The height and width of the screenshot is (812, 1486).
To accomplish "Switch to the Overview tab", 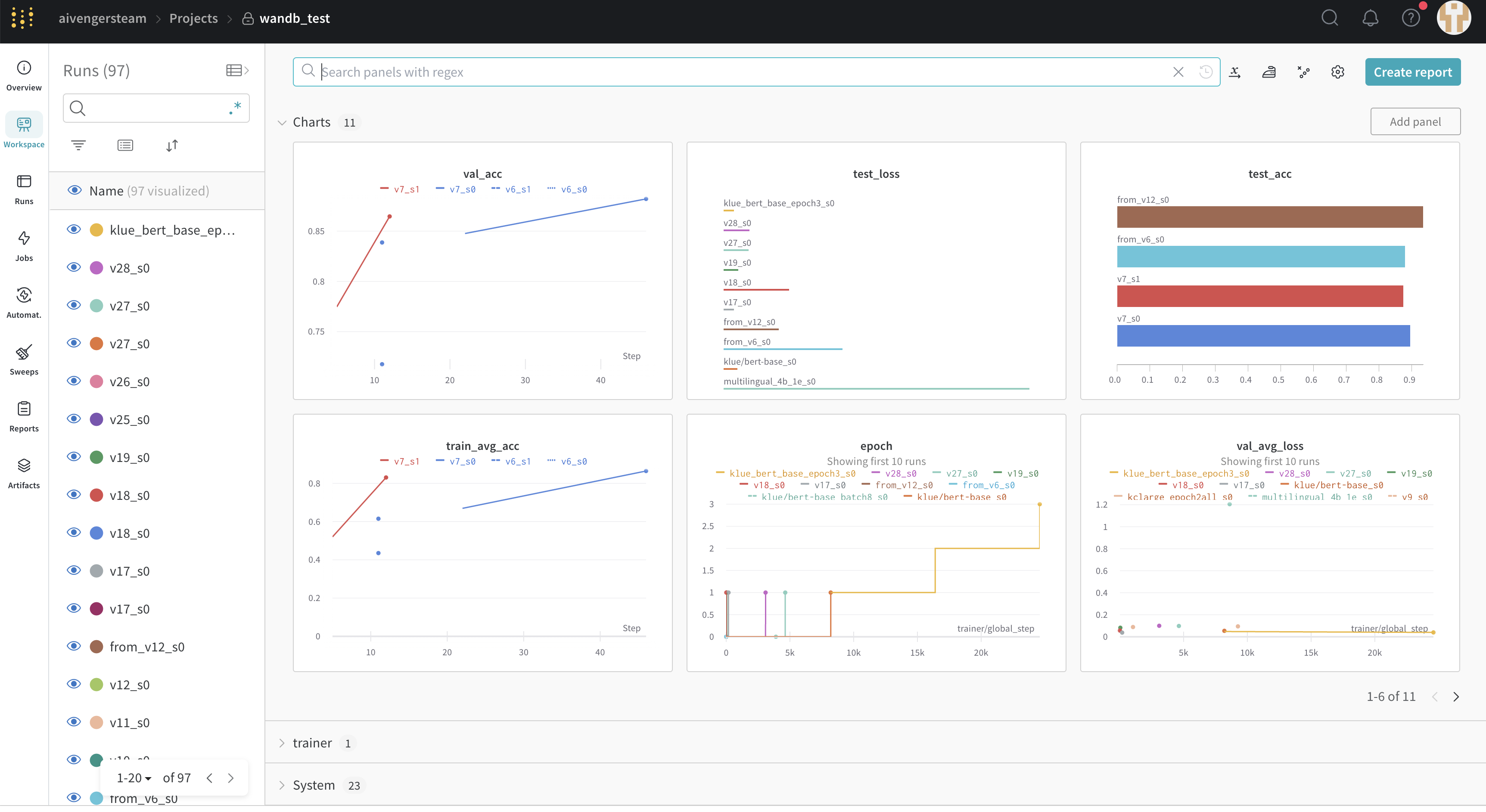I will click(24, 75).
